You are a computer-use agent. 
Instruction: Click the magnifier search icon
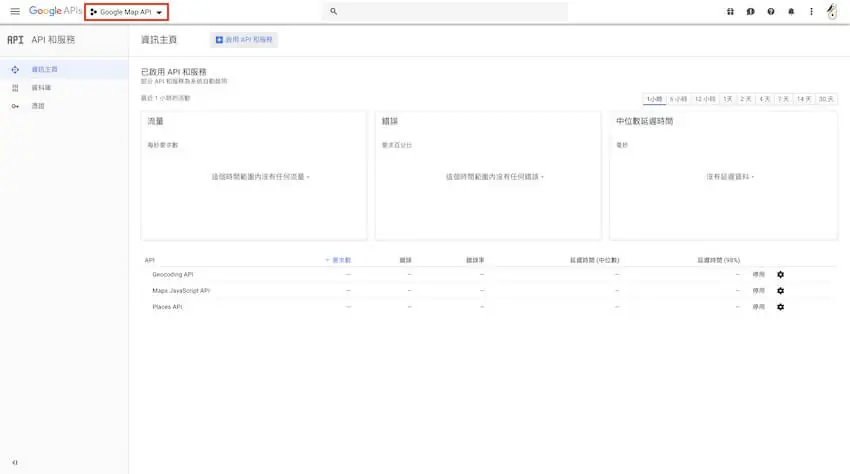click(x=333, y=11)
